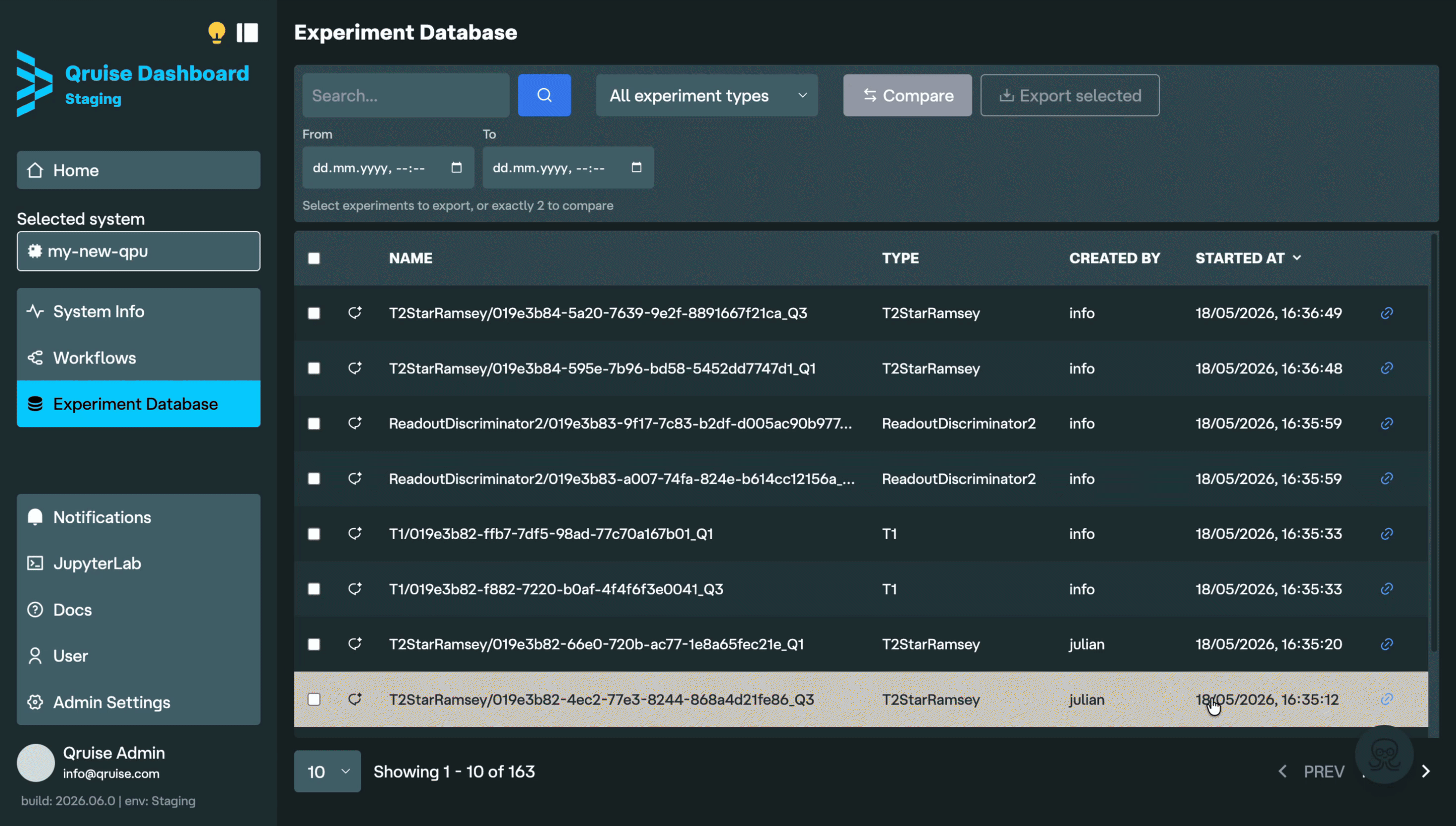Select ReadoutDiscriminator2 a007 row checkbox
1456x826 pixels.
click(x=313, y=478)
